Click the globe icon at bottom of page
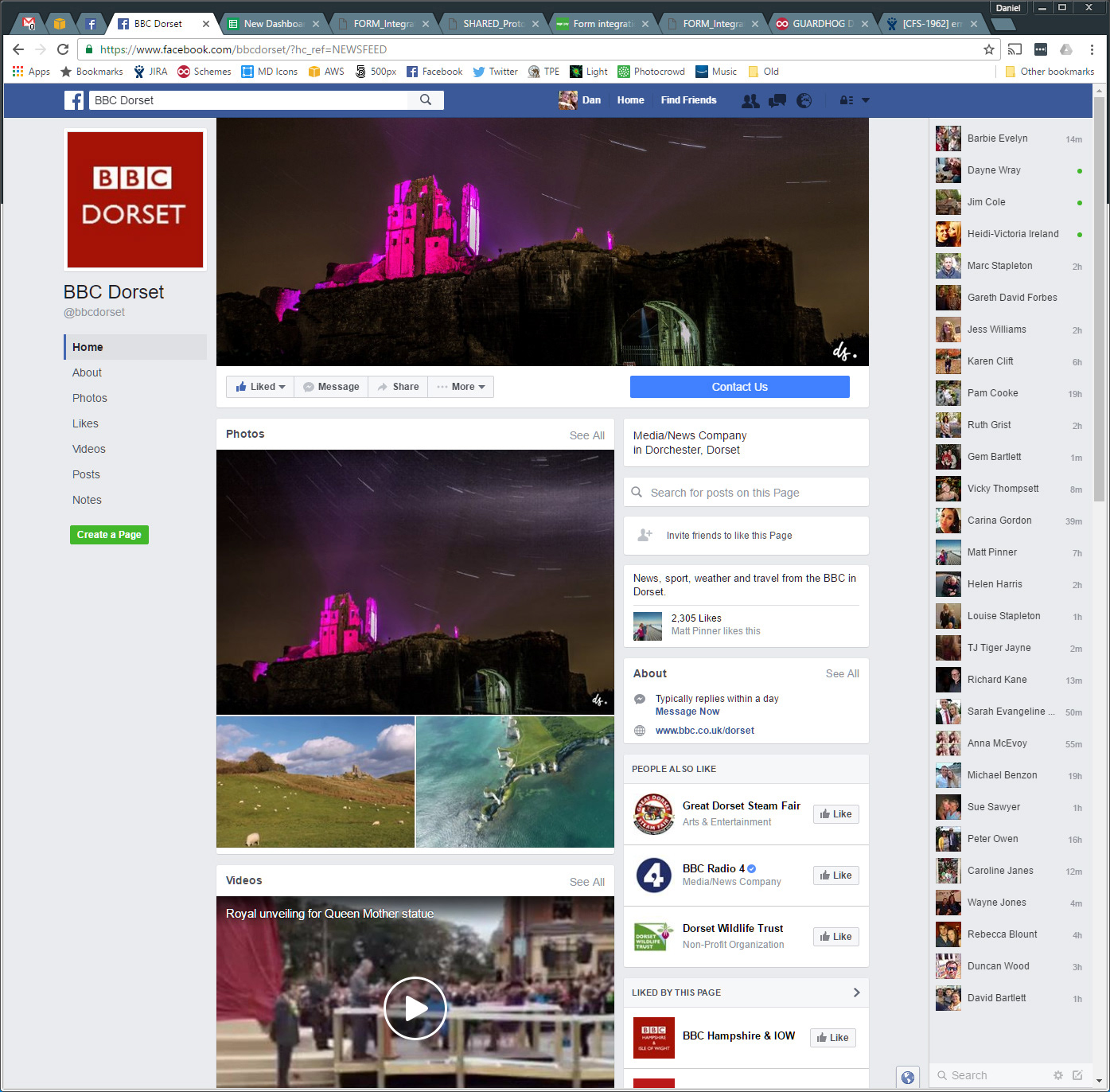Image resolution: width=1110 pixels, height=1092 pixels. [x=908, y=1078]
